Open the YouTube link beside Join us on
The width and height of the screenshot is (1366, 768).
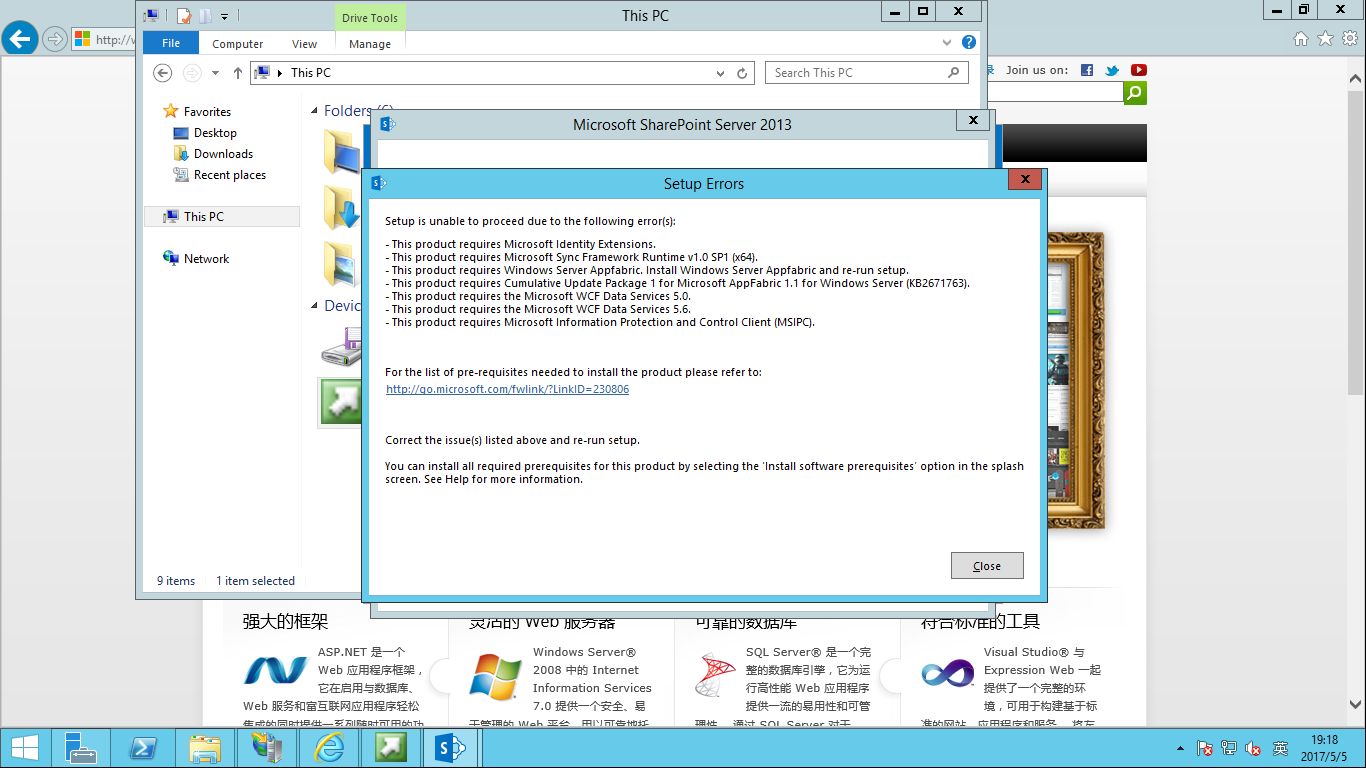pyautogui.click(x=1138, y=70)
